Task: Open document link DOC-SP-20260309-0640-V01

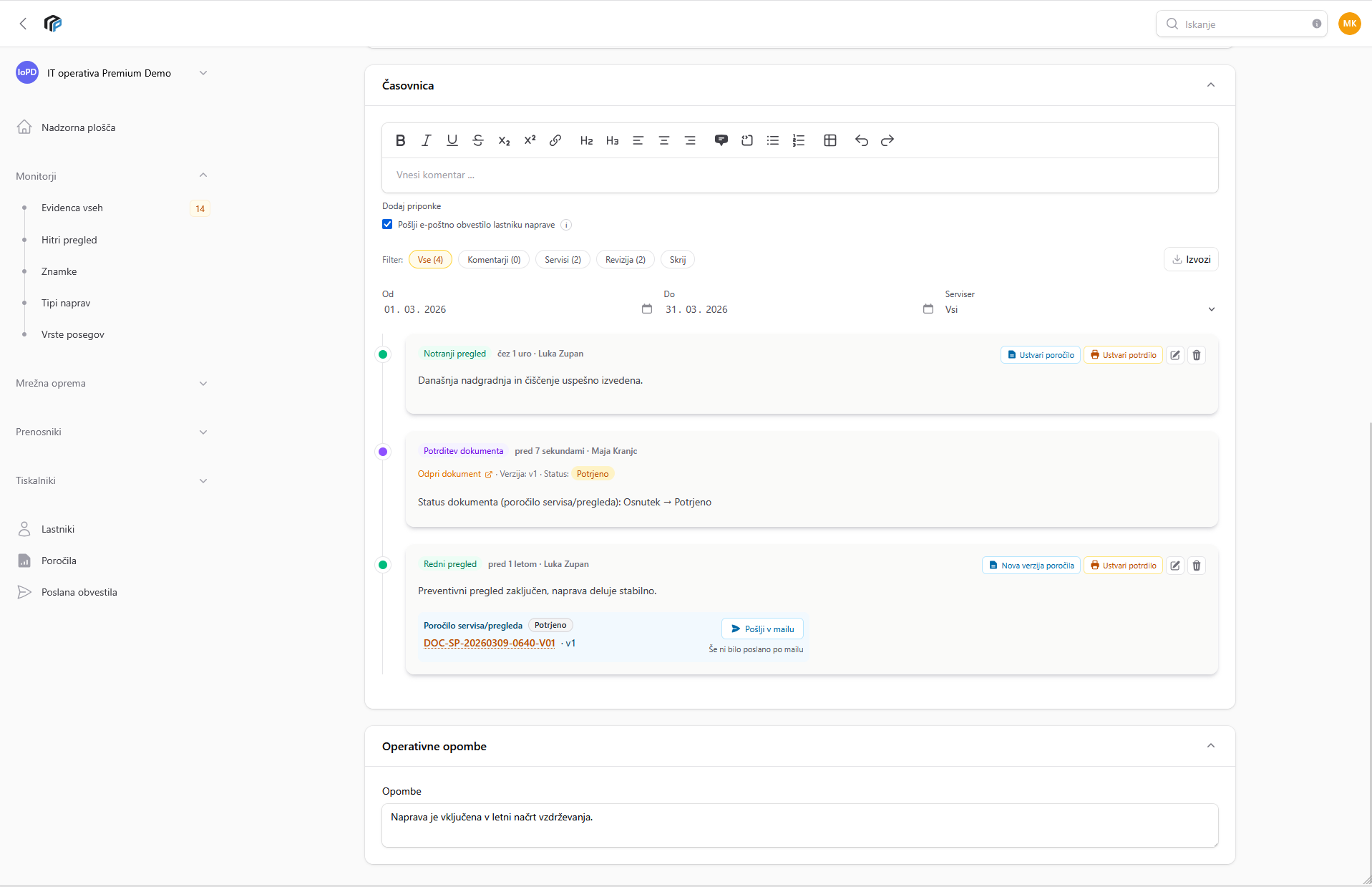Action: [x=490, y=643]
